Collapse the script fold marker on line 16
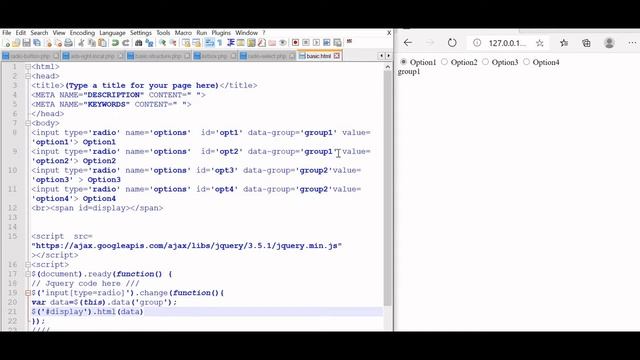This screenshot has width=640, height=360. (x=28, y=264)
